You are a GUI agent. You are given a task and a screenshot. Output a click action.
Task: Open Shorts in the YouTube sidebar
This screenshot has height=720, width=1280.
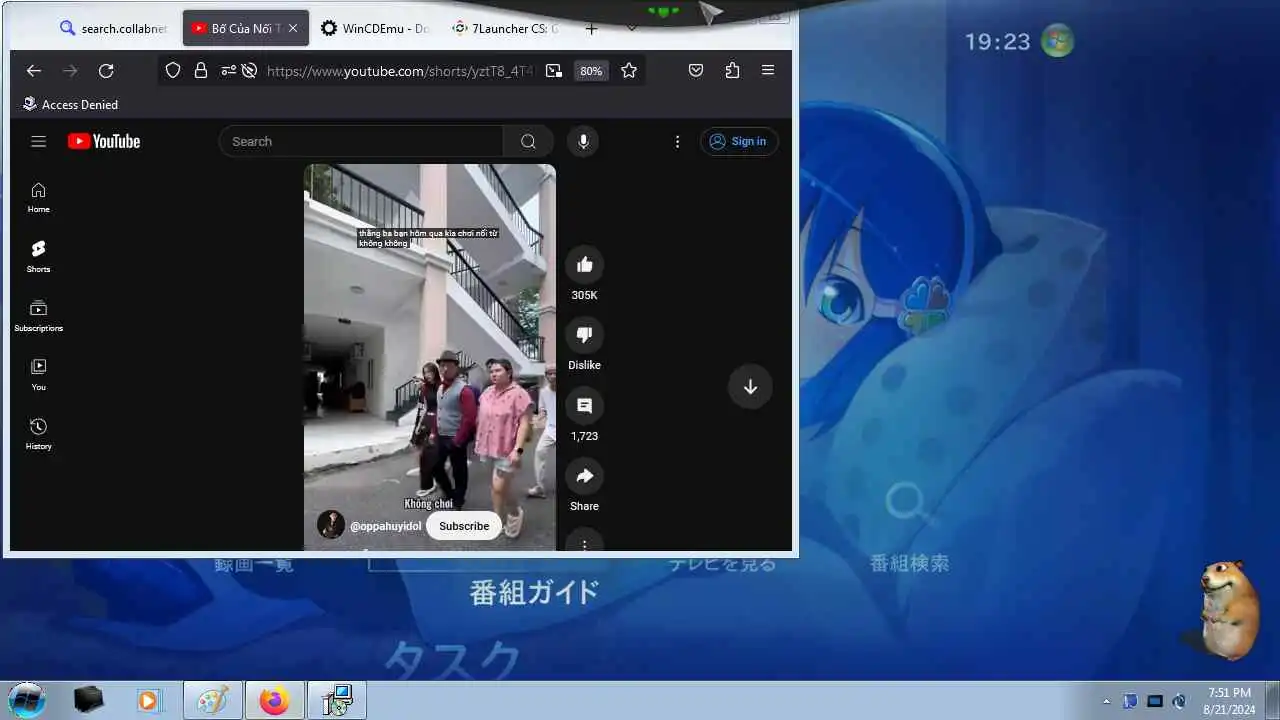(39, 257)
